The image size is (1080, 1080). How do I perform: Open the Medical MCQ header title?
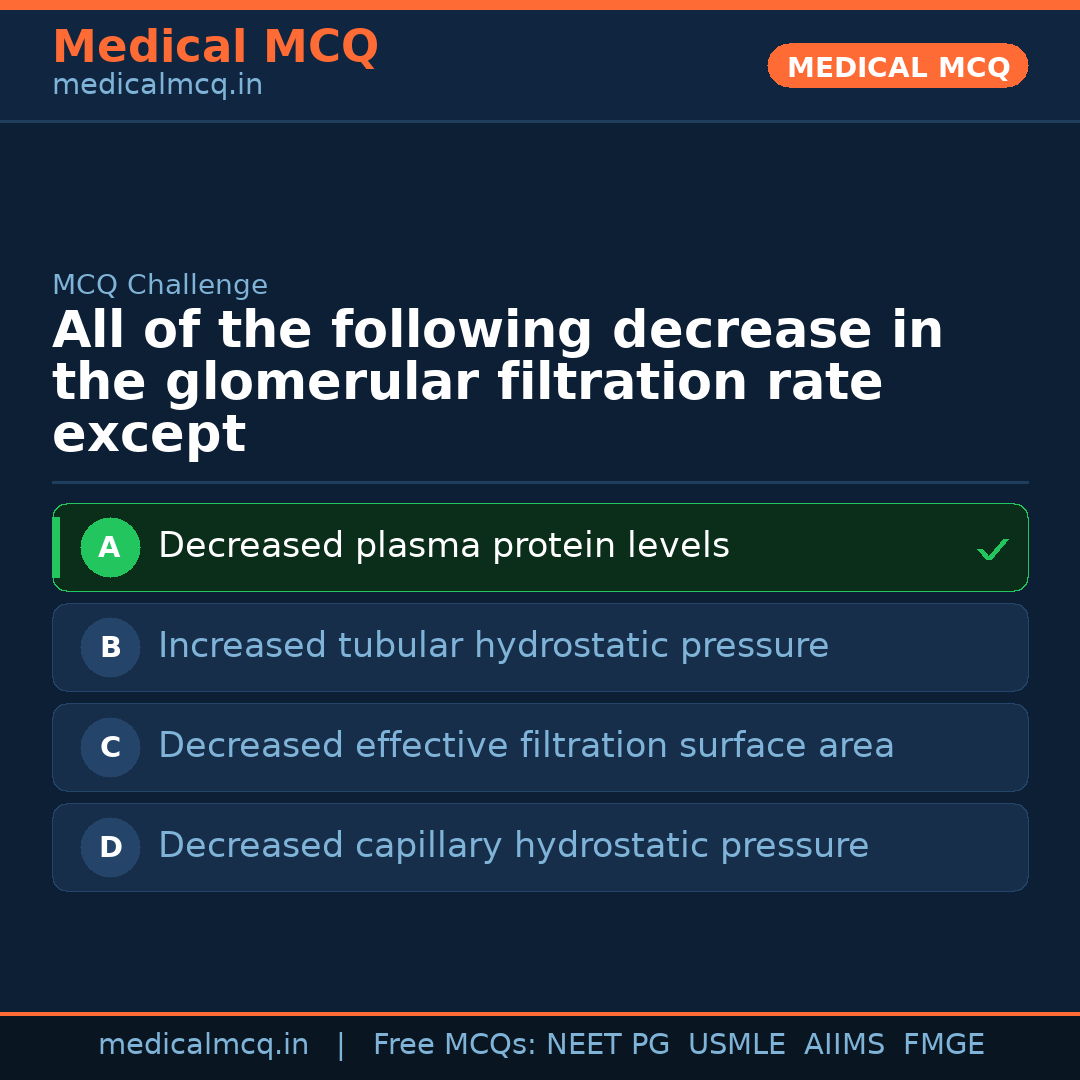coord(215,47)
